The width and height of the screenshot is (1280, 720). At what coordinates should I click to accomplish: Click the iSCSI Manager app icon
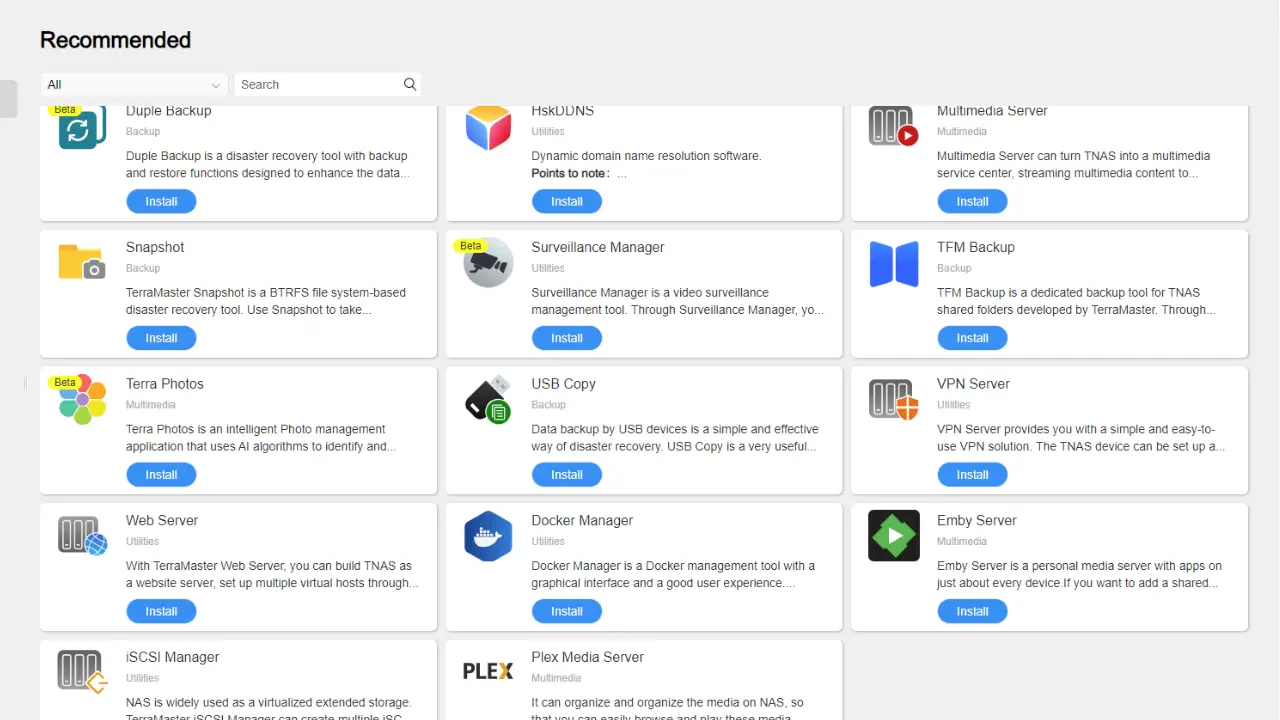coord(82,672)
